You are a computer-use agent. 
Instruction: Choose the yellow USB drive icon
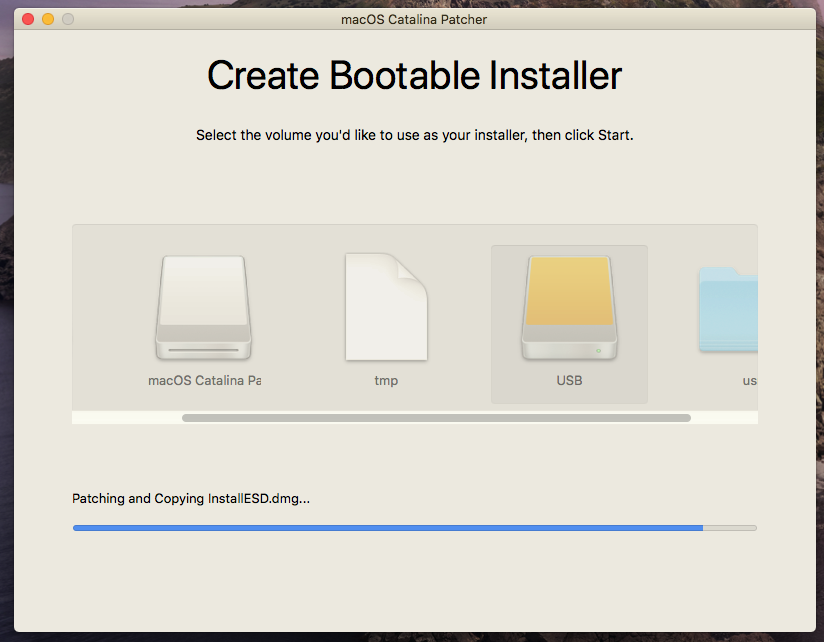point(569,307)
